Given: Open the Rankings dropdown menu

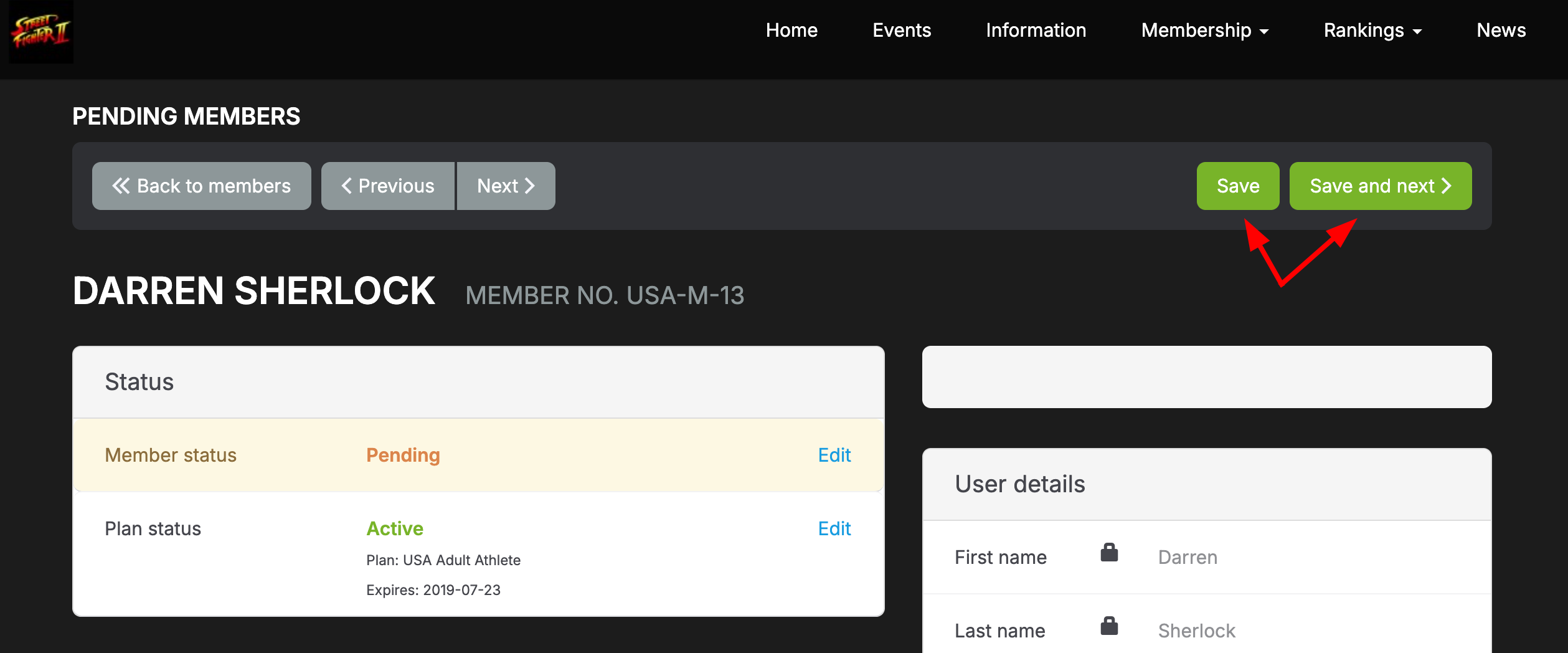Looking at the screenshot, I should point(1372,30).
